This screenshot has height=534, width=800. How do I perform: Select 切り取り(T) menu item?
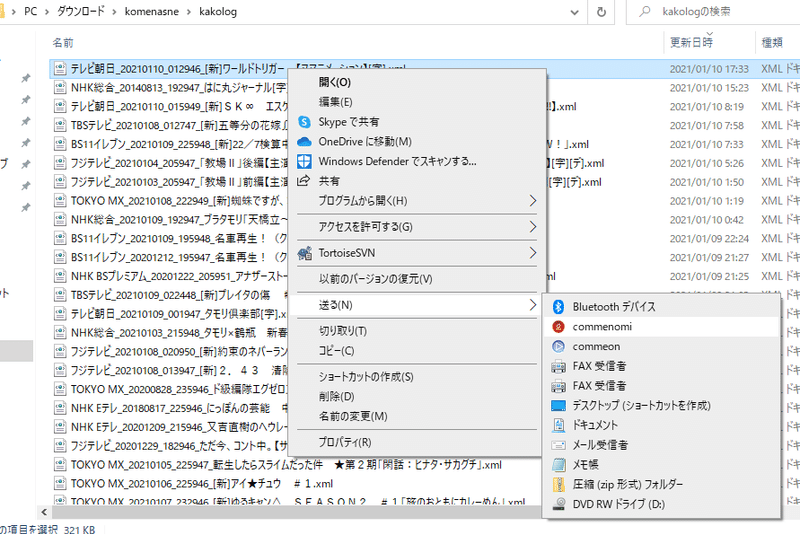coord(416,331)
